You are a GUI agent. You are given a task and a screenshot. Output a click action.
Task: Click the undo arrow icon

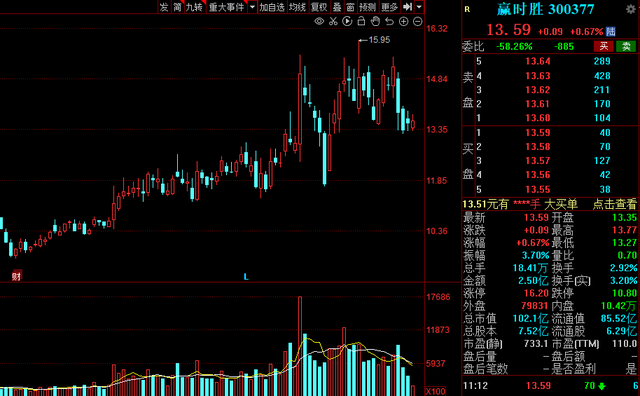click(389, 21)
